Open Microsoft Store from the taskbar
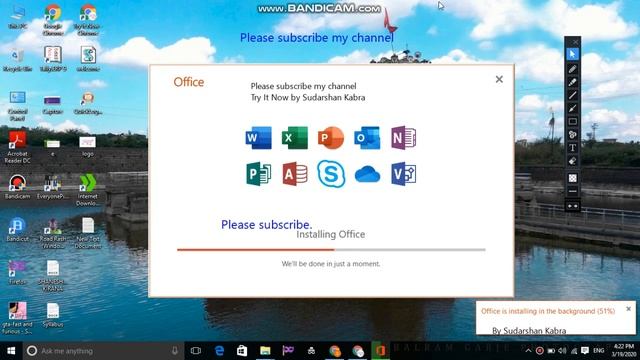This screenshot has width=640, height=360. tap(242, 351)
